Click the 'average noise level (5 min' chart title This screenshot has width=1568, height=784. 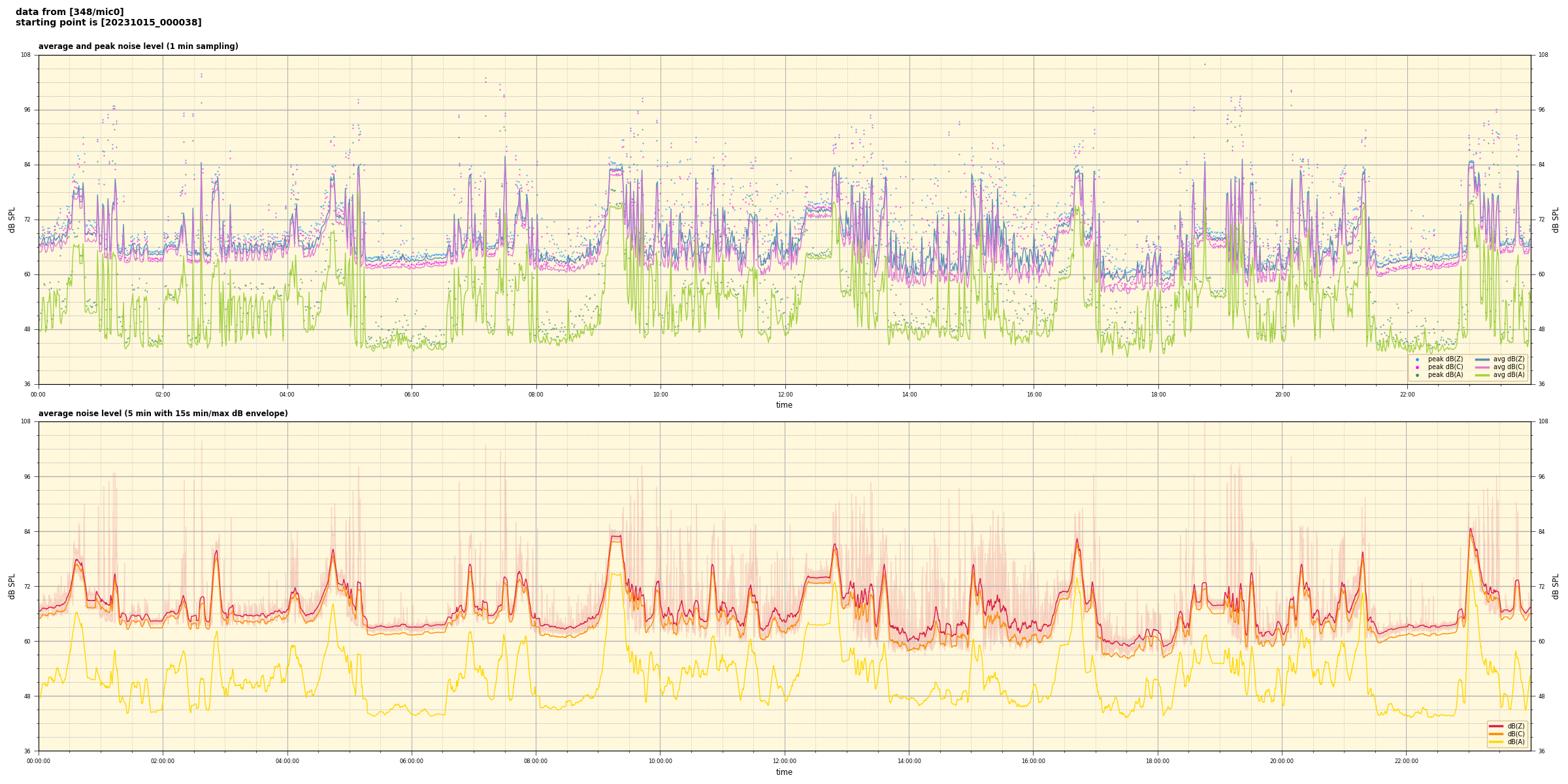pyautogui.click(x=163, y=414)
